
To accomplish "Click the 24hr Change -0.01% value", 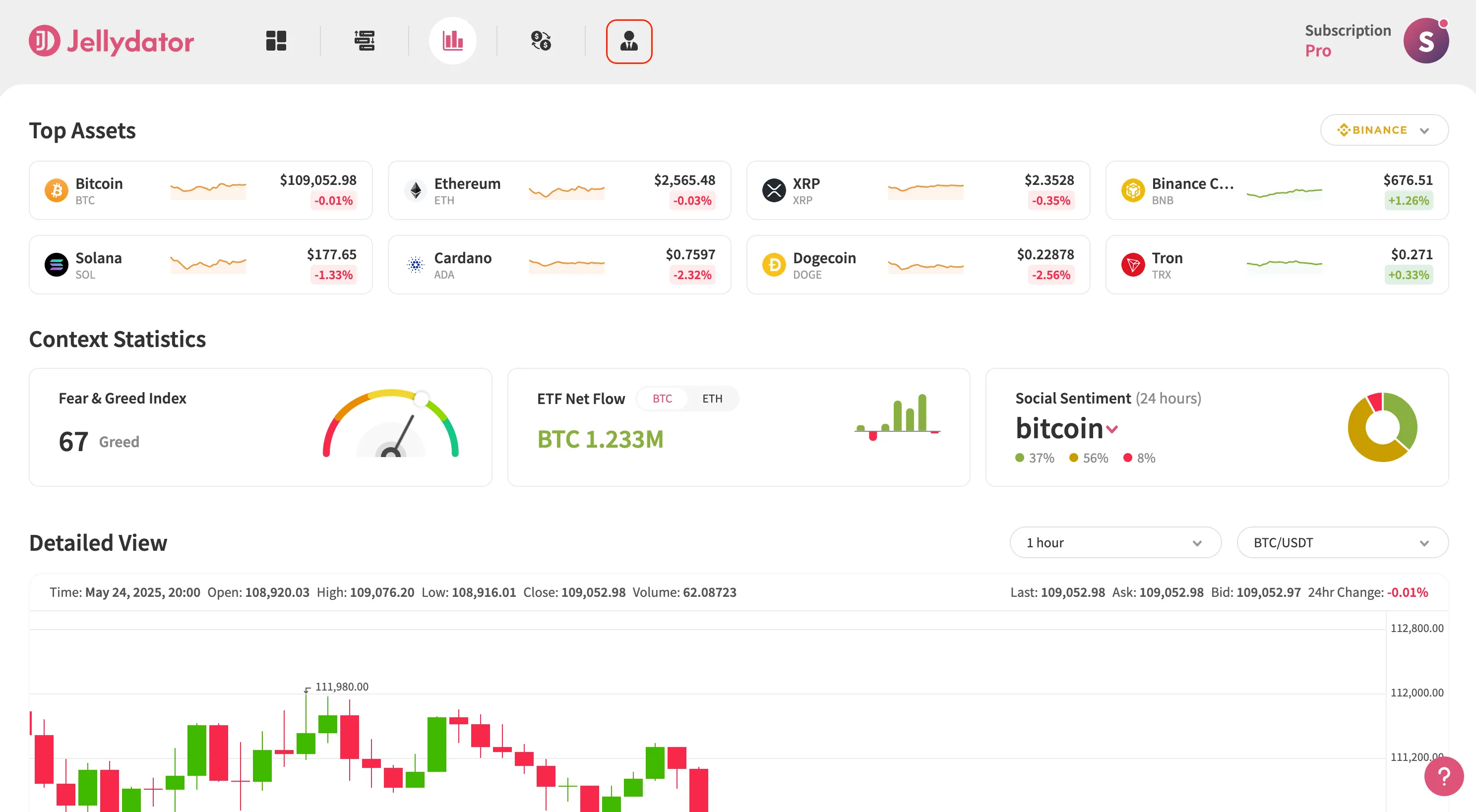I will pos(1407,592).
